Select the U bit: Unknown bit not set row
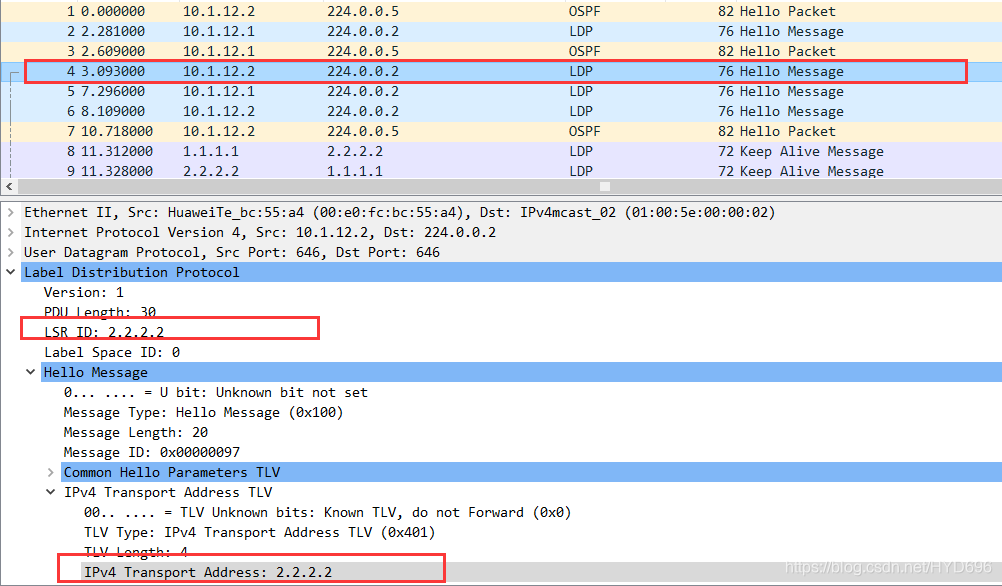 click(x=215, y=392)
